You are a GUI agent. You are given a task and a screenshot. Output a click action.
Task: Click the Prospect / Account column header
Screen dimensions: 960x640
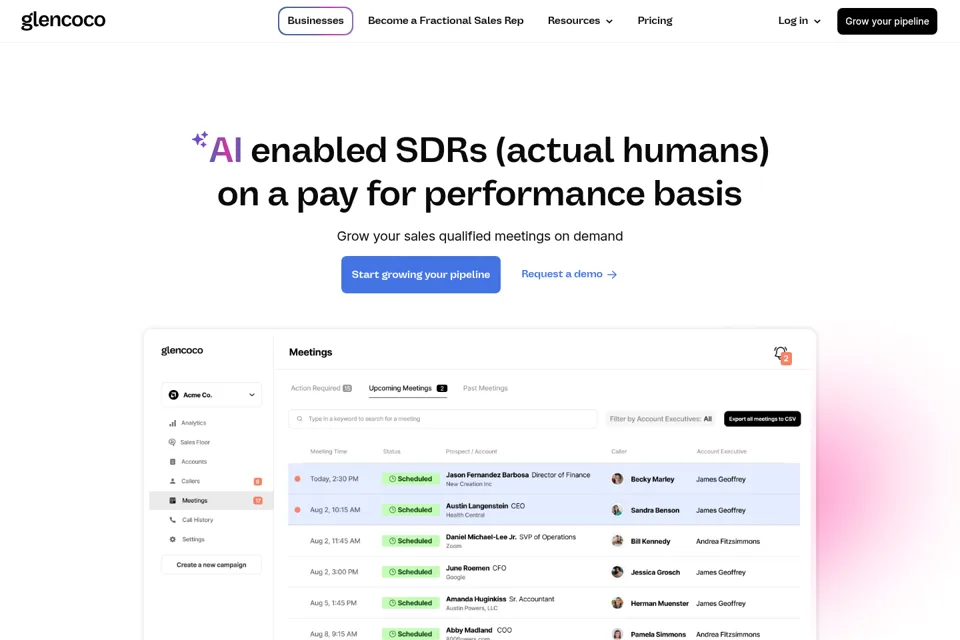coord(471,451)
